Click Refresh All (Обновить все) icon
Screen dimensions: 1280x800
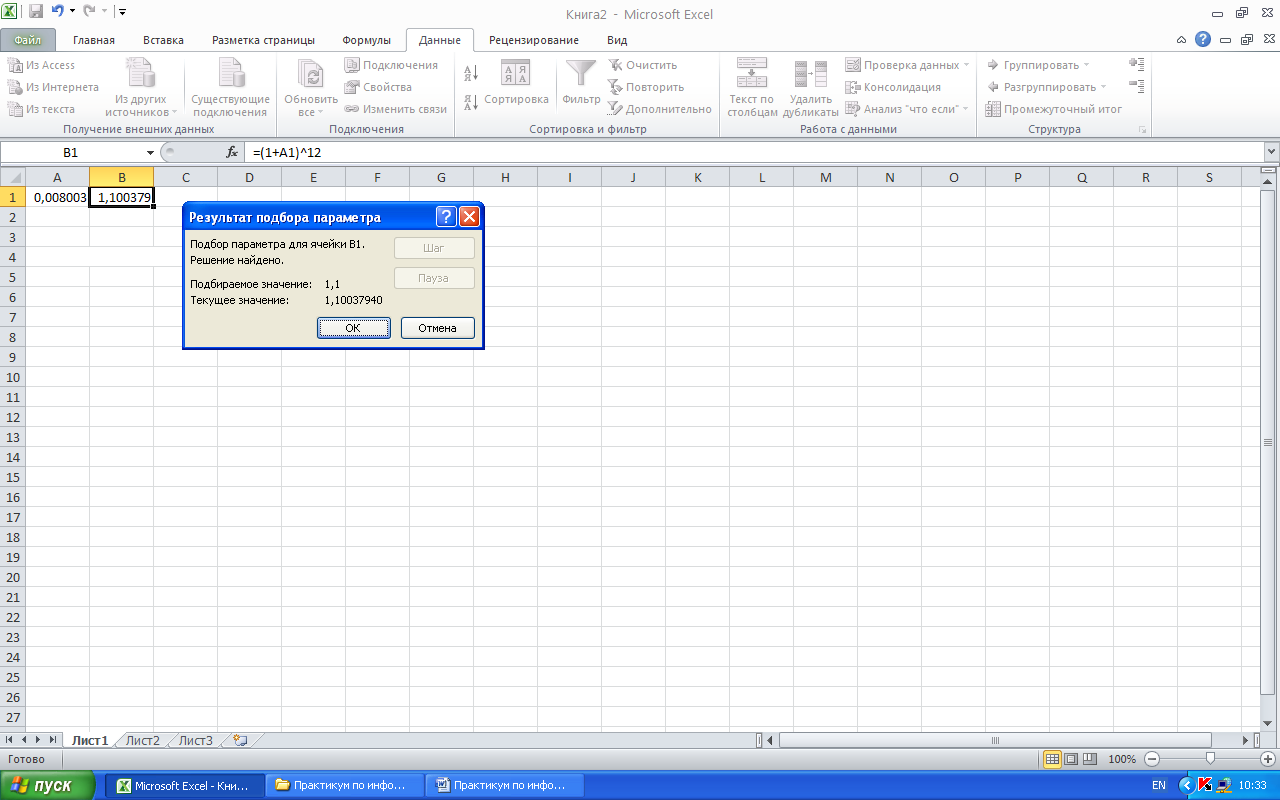(x=311, y=76)
